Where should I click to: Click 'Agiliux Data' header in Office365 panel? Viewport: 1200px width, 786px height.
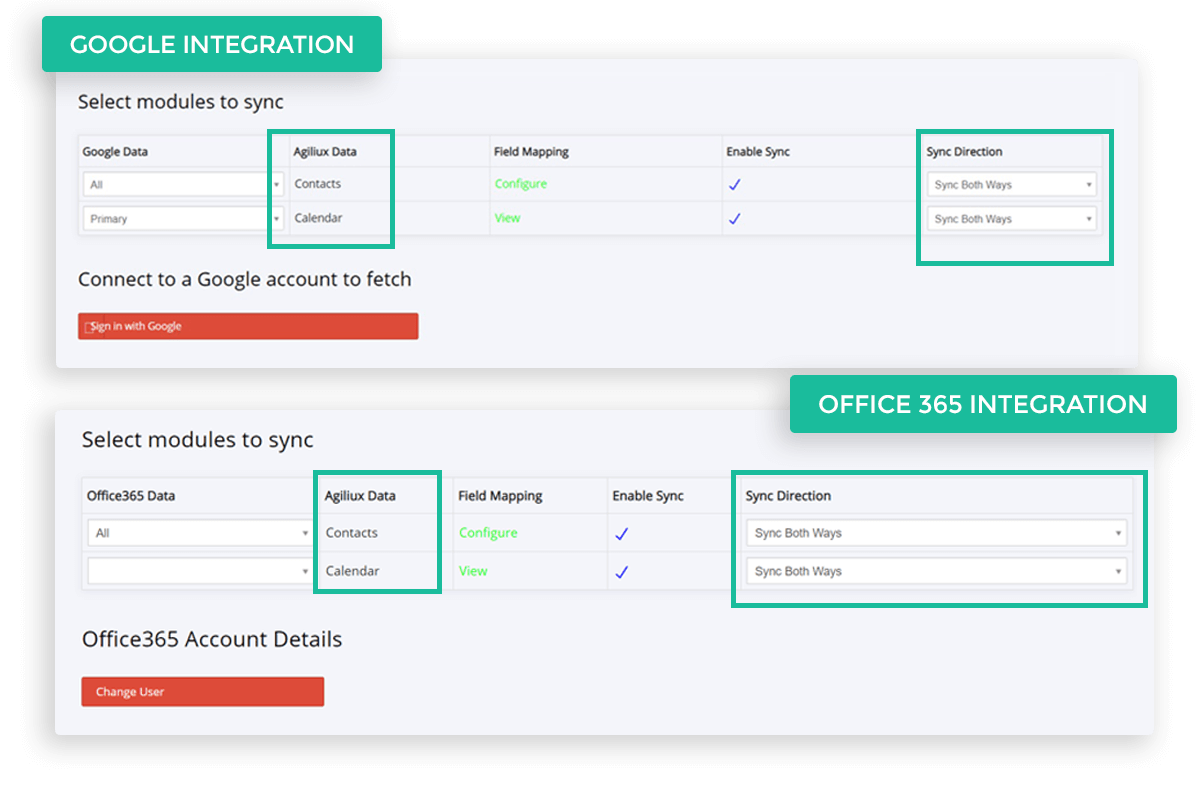tap(360, 496)
